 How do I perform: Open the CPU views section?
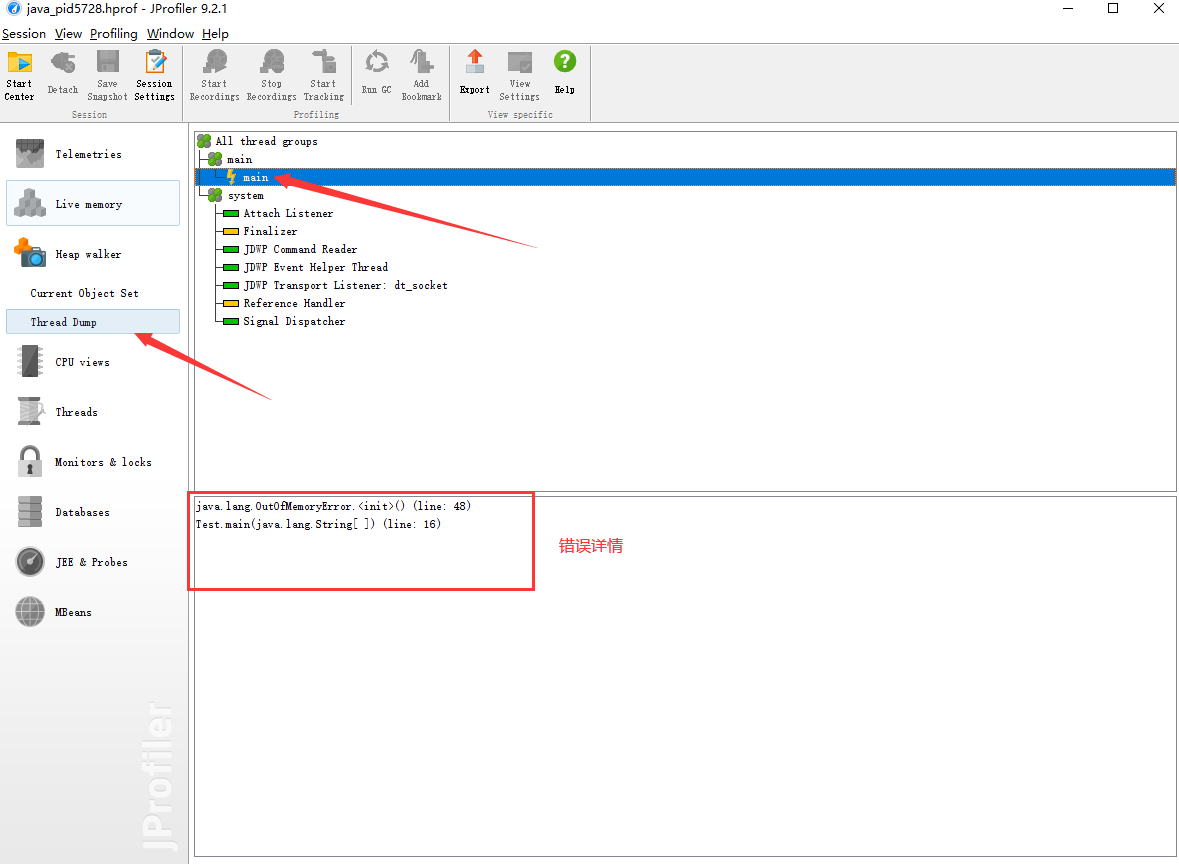(x=92, y=362)
